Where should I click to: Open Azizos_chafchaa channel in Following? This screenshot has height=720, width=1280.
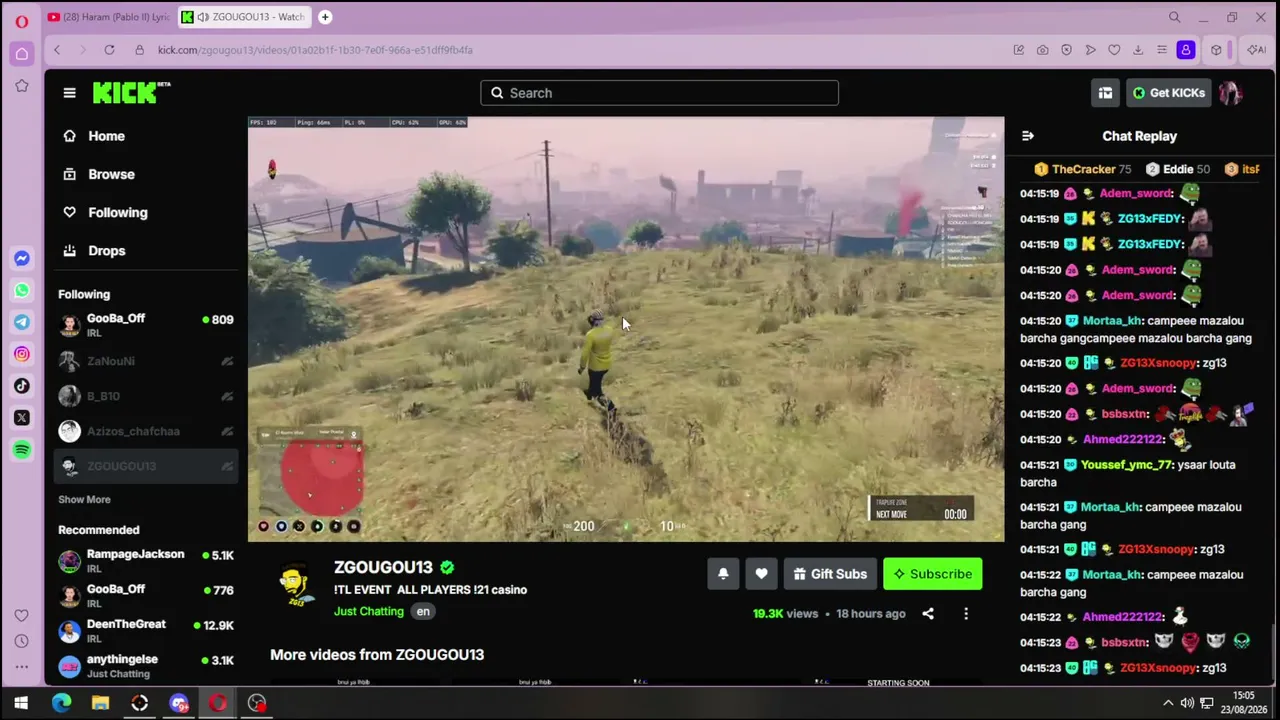pyautogui.click(x=146, y=431)
